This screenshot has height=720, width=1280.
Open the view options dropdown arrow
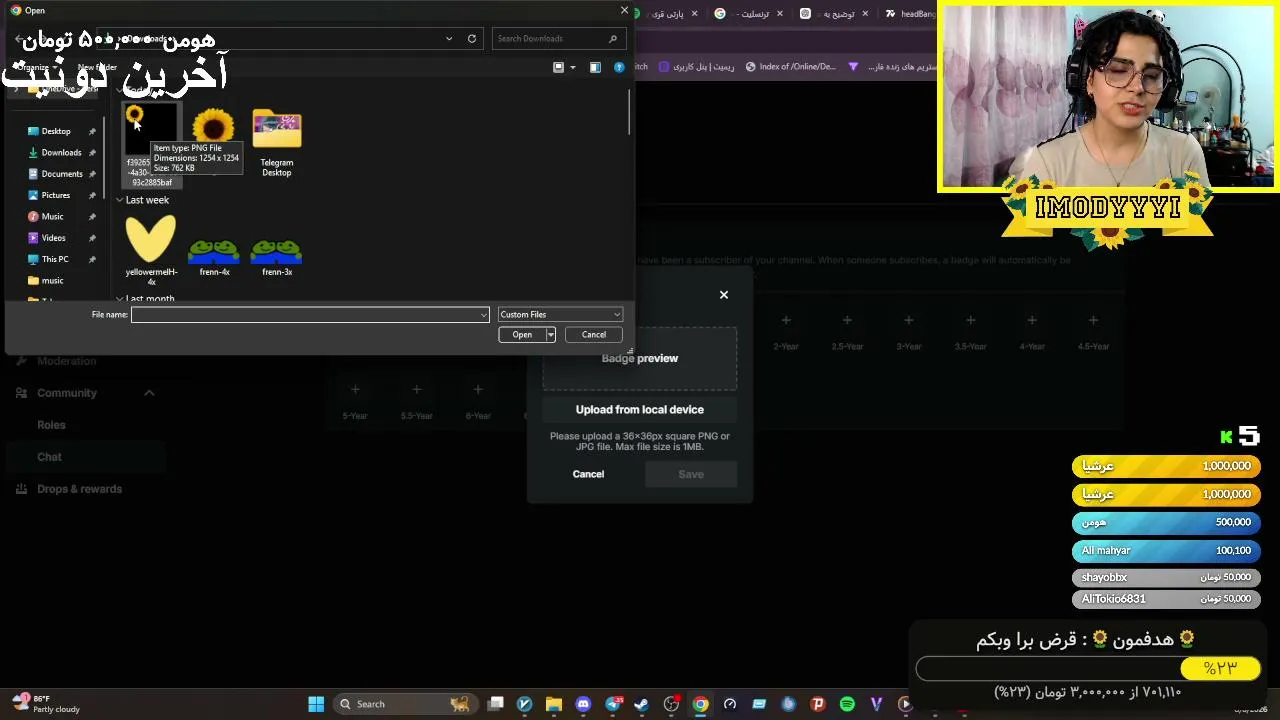573,67
